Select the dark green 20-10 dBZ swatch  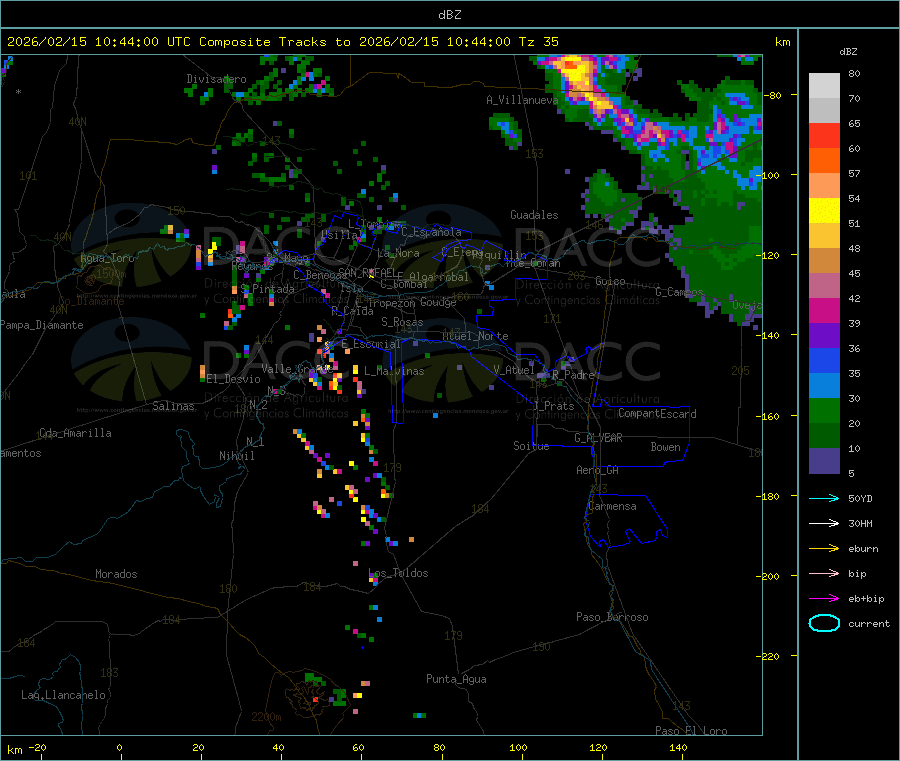824,436
